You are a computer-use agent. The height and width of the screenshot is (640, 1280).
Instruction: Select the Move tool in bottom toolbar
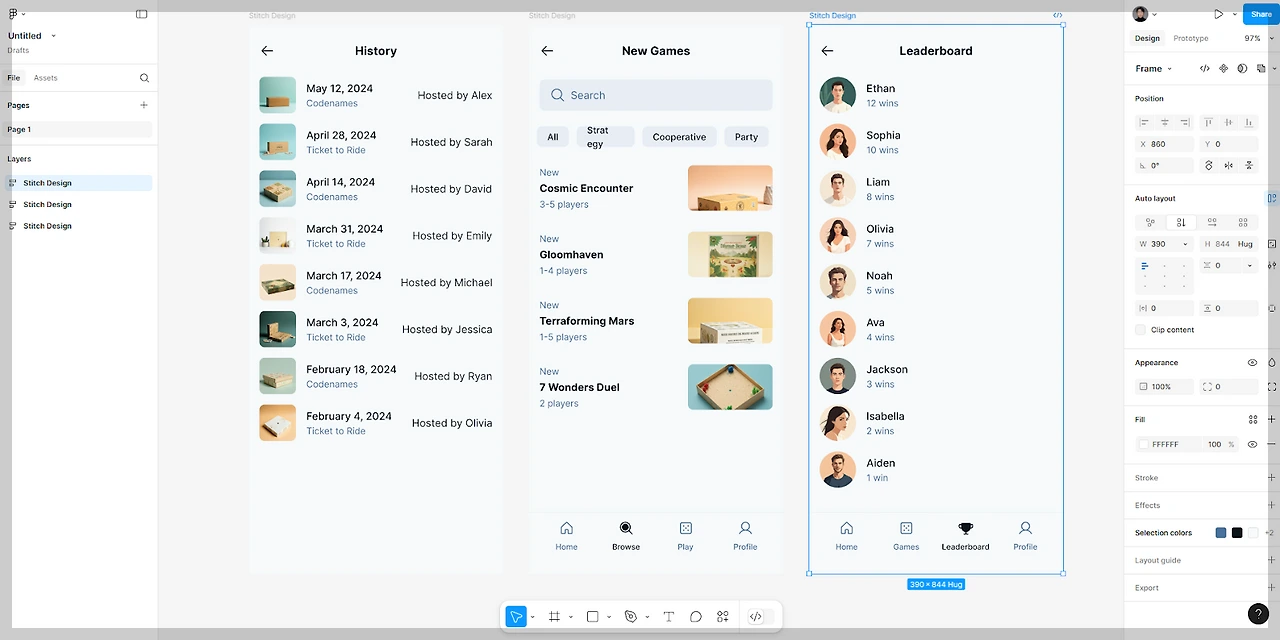pyautogui.click(x=516, y=617)
